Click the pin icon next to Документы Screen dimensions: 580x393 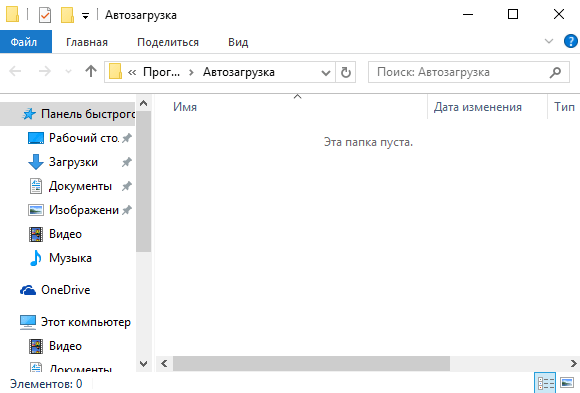(127, 186)
